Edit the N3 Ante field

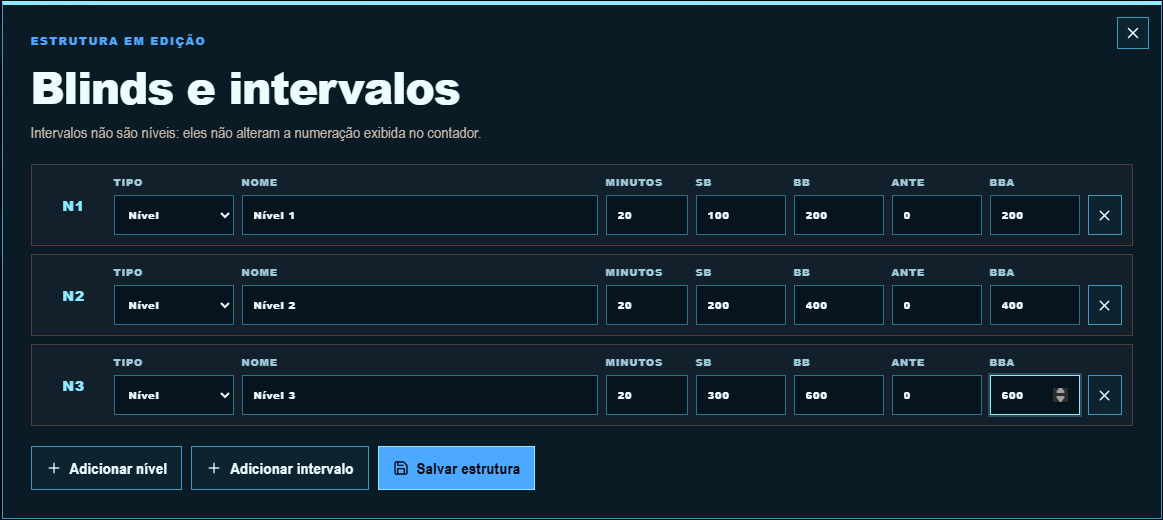coord(937,395)
